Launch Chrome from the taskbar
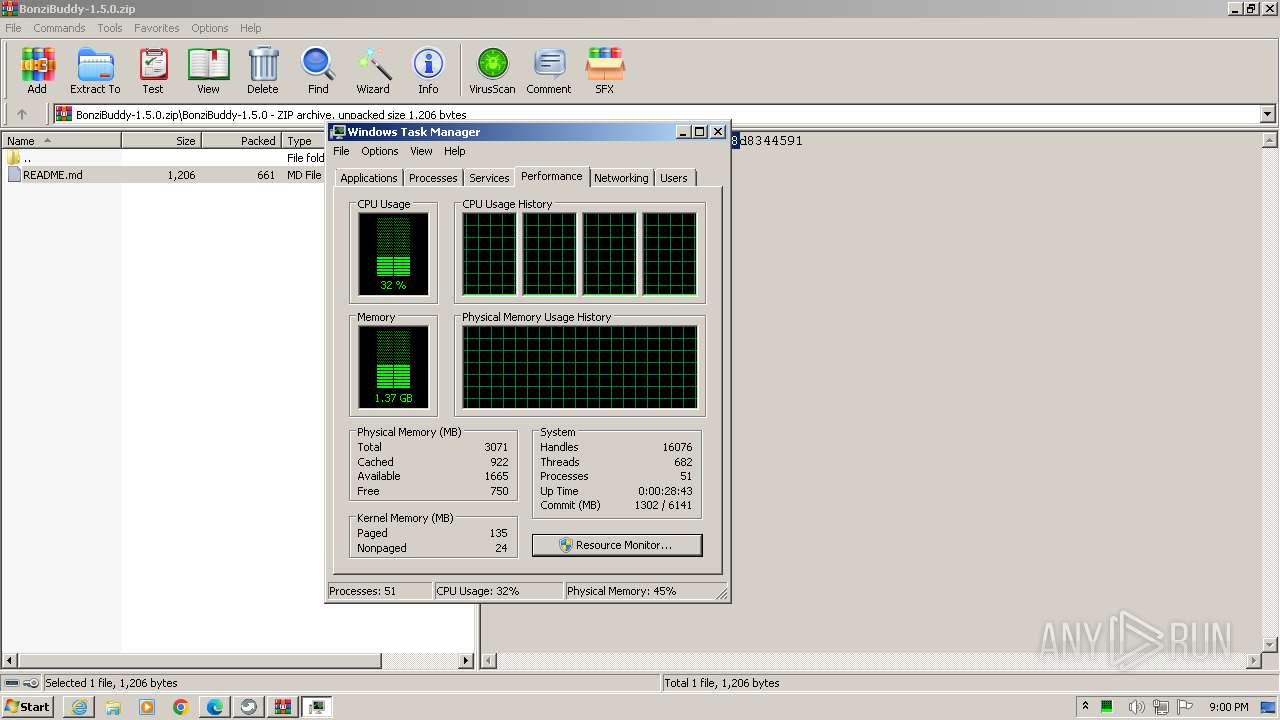This screenshot has height=720, width=1280. [181, 707]
